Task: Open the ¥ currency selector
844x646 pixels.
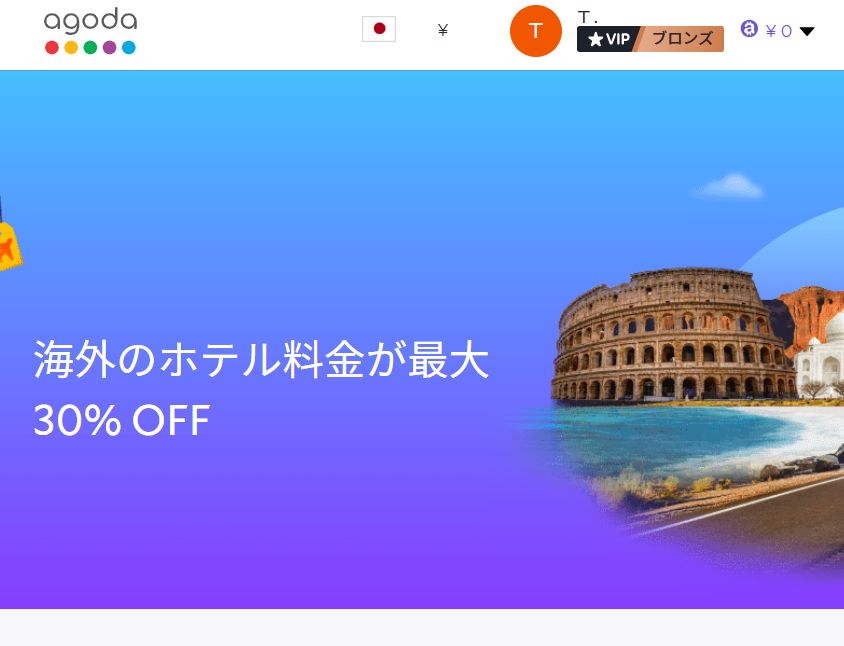Action: 442,30
